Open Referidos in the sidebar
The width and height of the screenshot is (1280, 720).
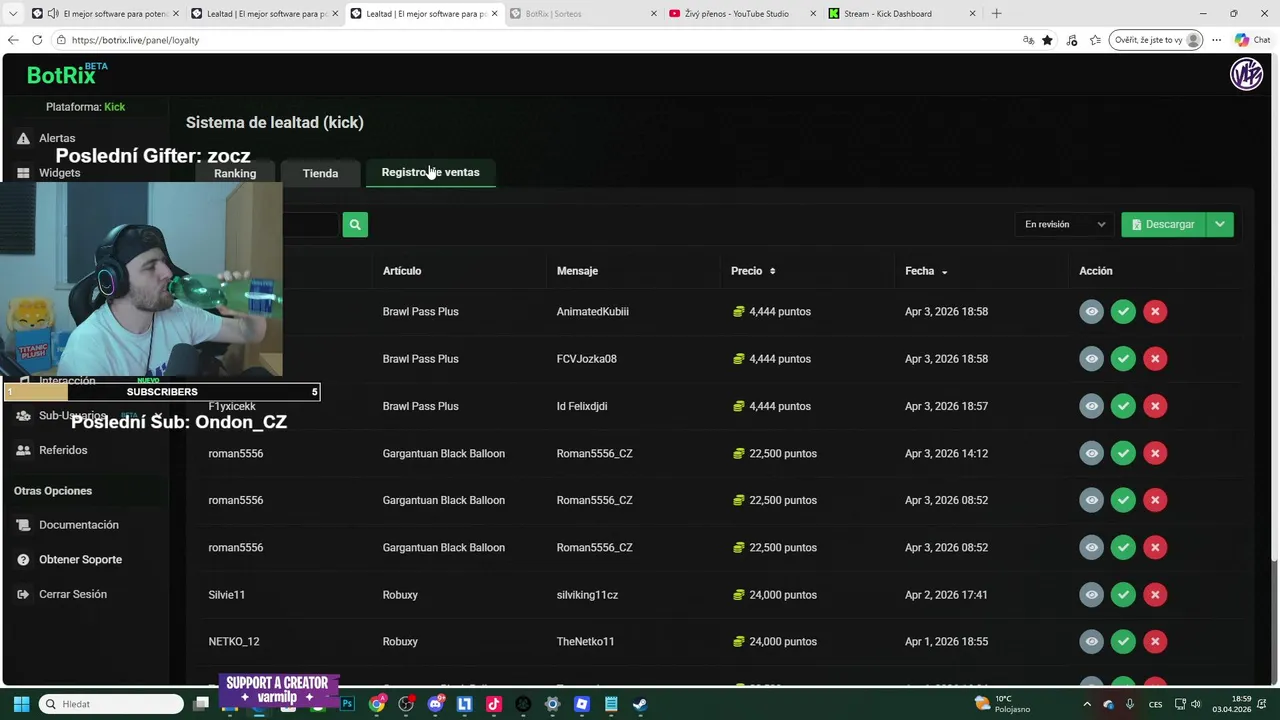click(x=63, y=450)
